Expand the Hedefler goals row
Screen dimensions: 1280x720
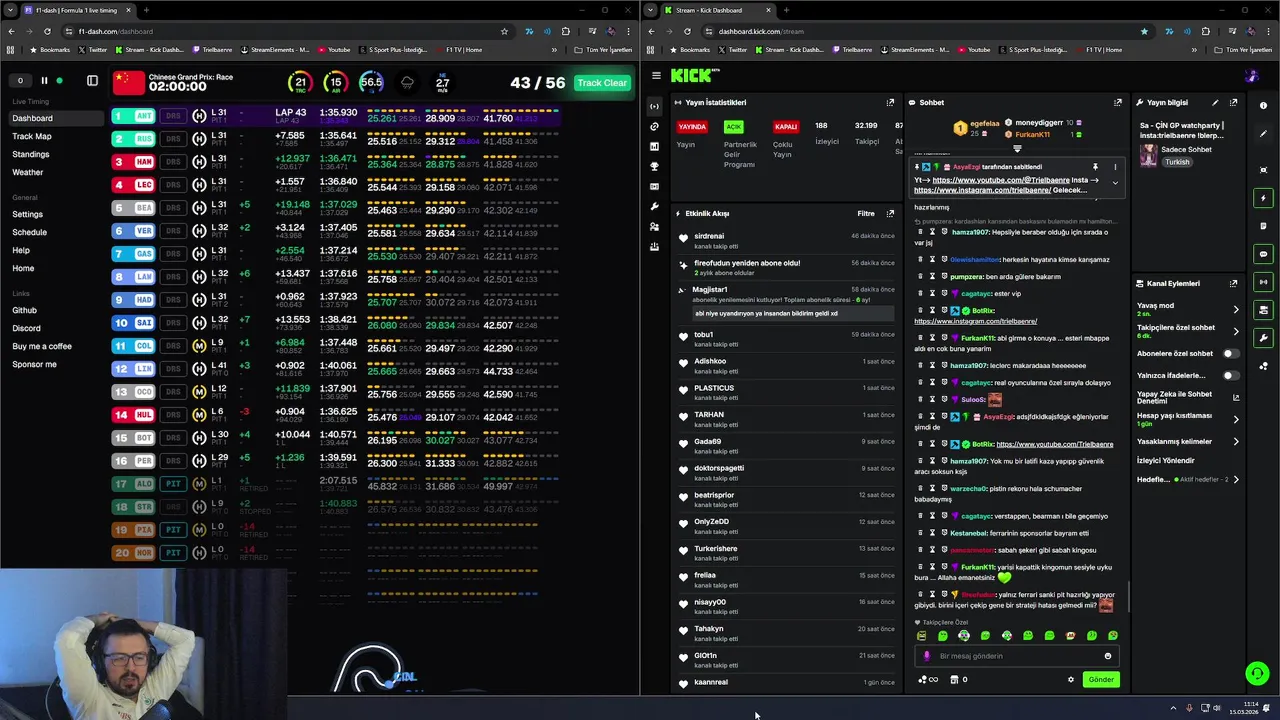tap(1236, 479)
